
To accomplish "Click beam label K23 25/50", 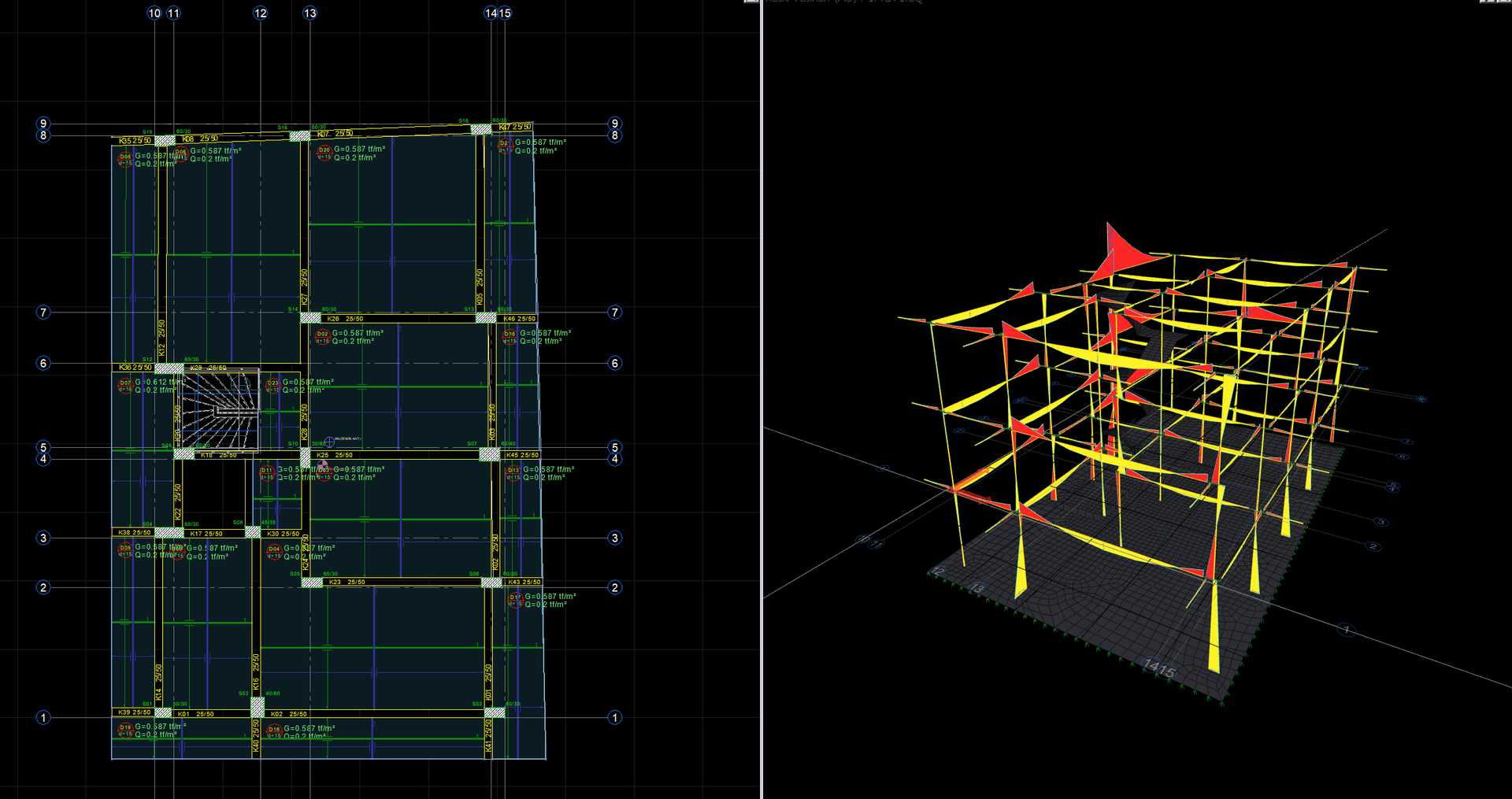I will click(346, 582).
